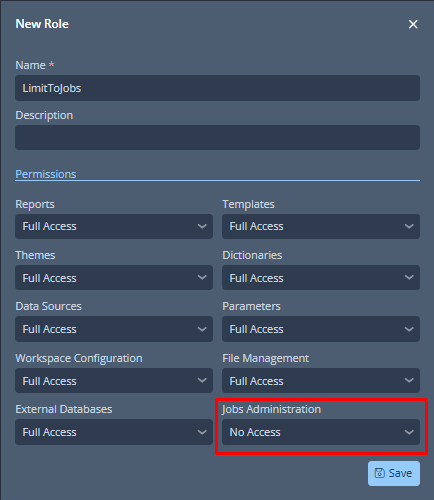
Task: Open the Data Sources permission dropdown
Action: pos(114,329)
